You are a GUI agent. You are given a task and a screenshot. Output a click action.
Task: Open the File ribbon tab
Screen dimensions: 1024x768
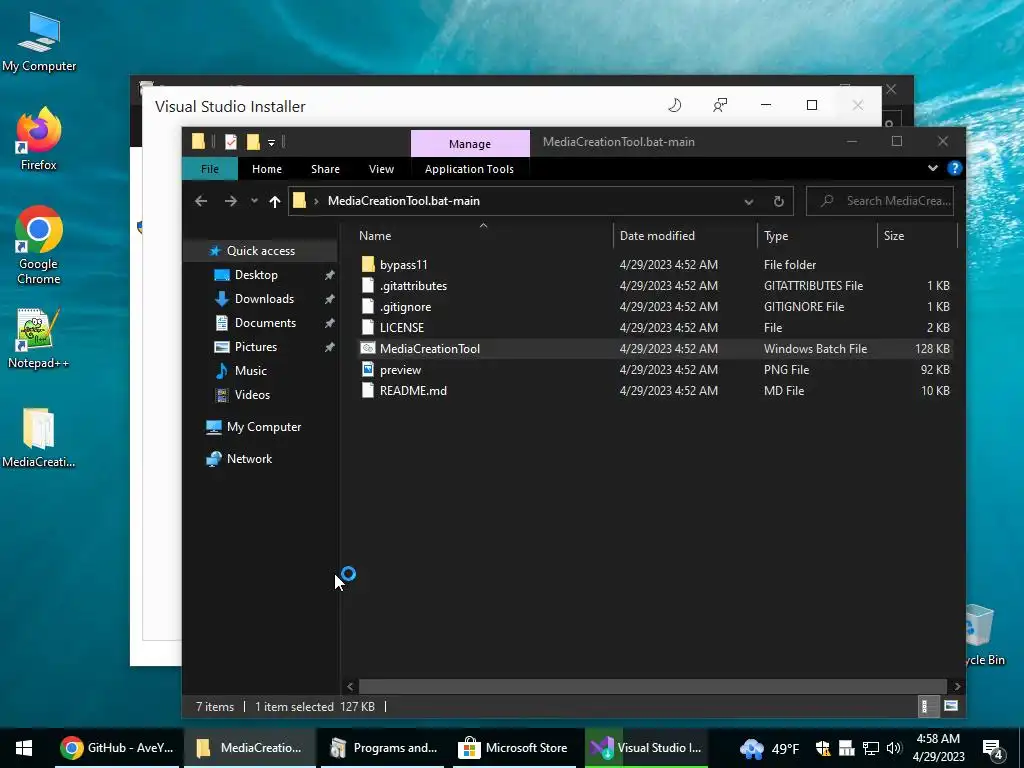(210, 169)
